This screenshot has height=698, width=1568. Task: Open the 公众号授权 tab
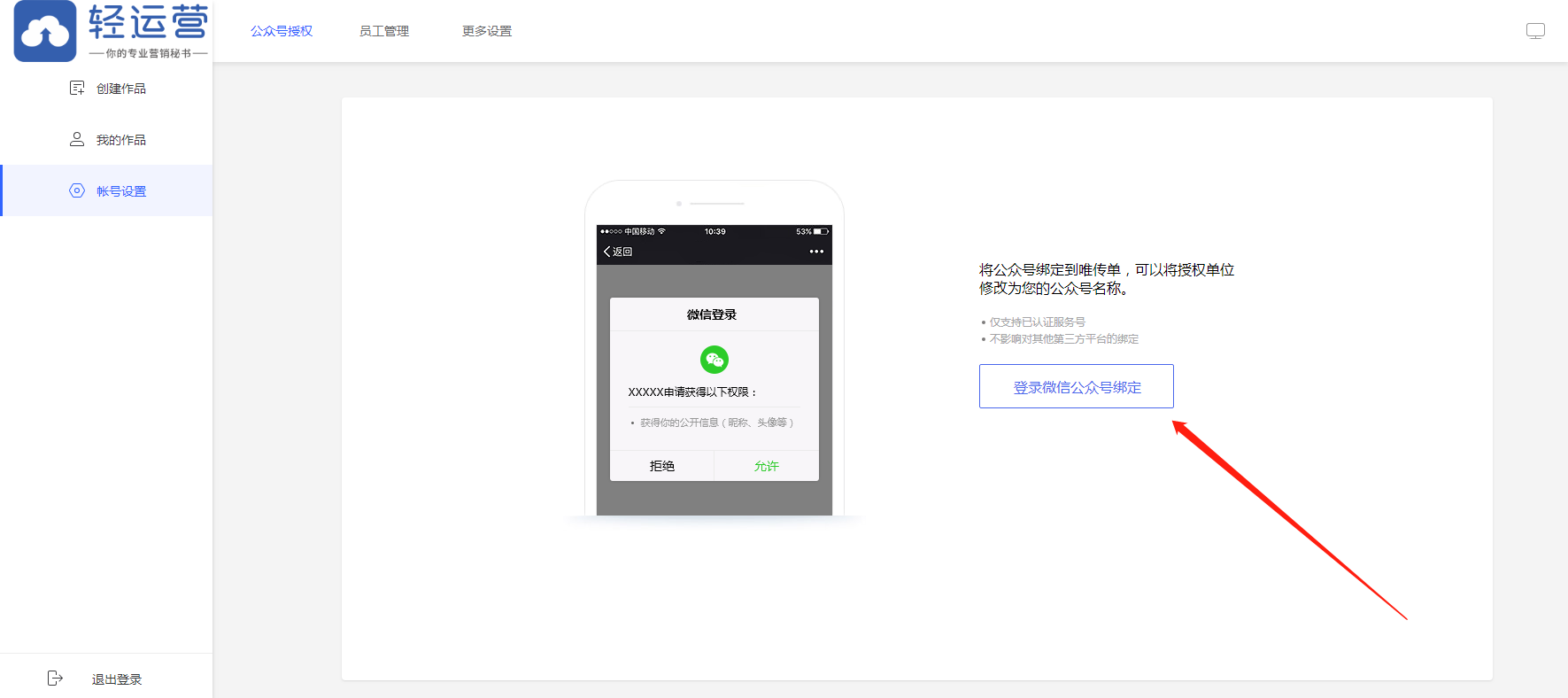click(282, 31)
